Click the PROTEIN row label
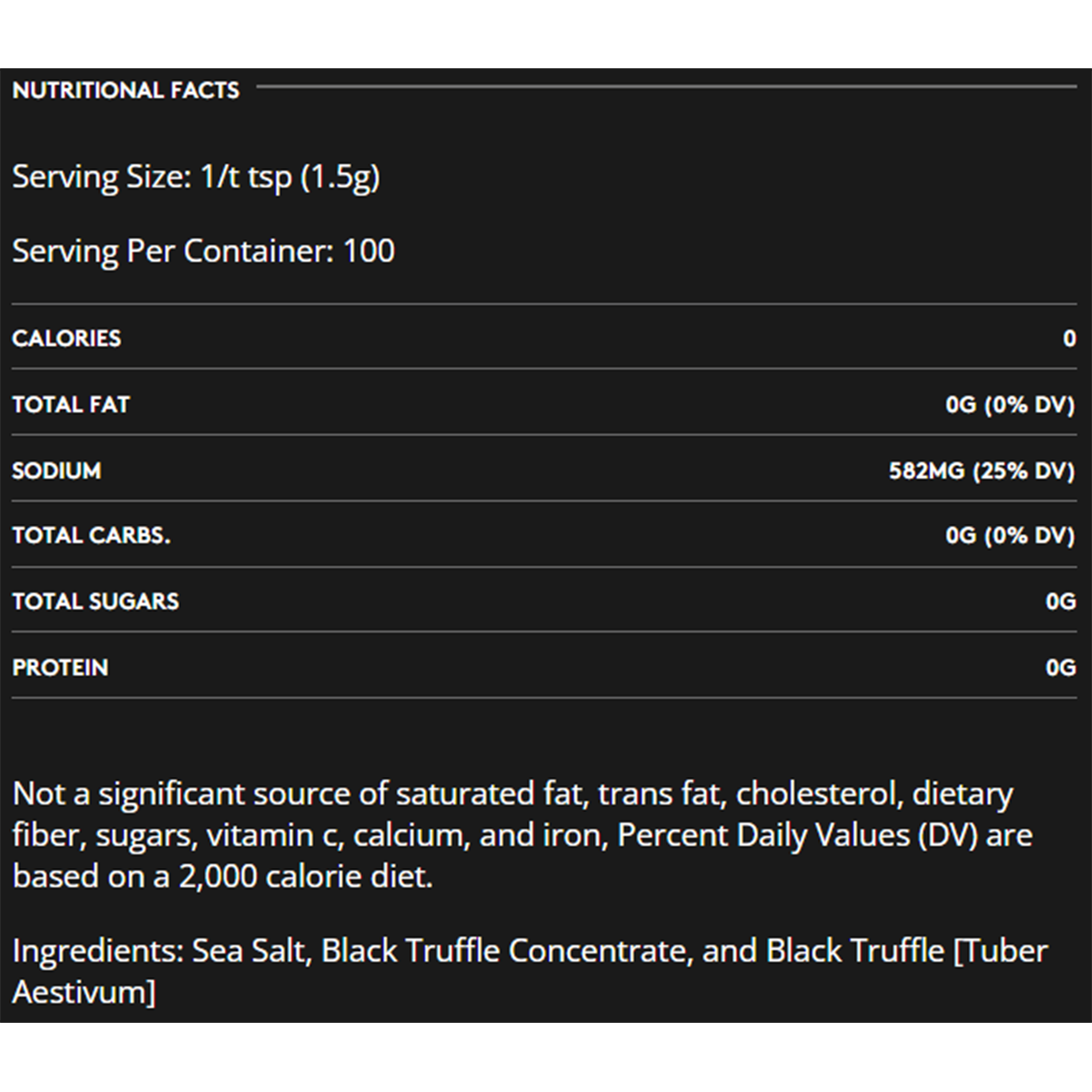 tap(60, 668)
